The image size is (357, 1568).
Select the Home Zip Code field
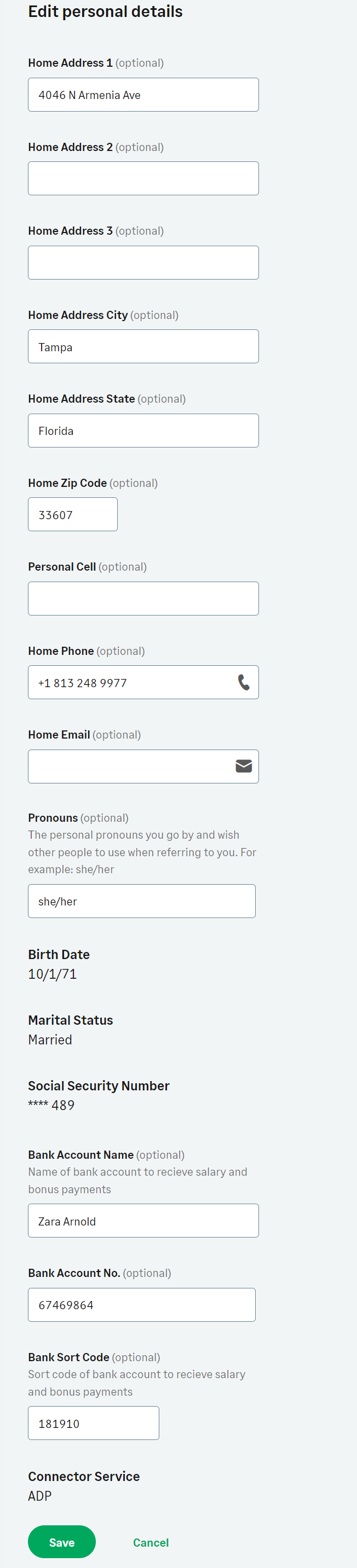[x=72, y=514]
